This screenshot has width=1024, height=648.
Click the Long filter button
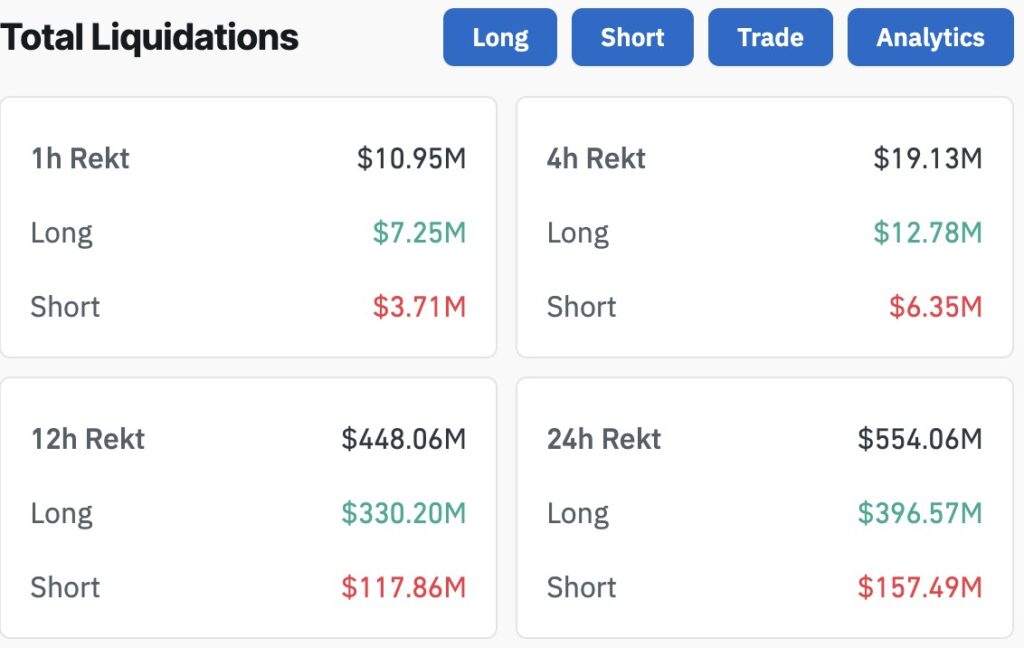(x=499, y=37)
